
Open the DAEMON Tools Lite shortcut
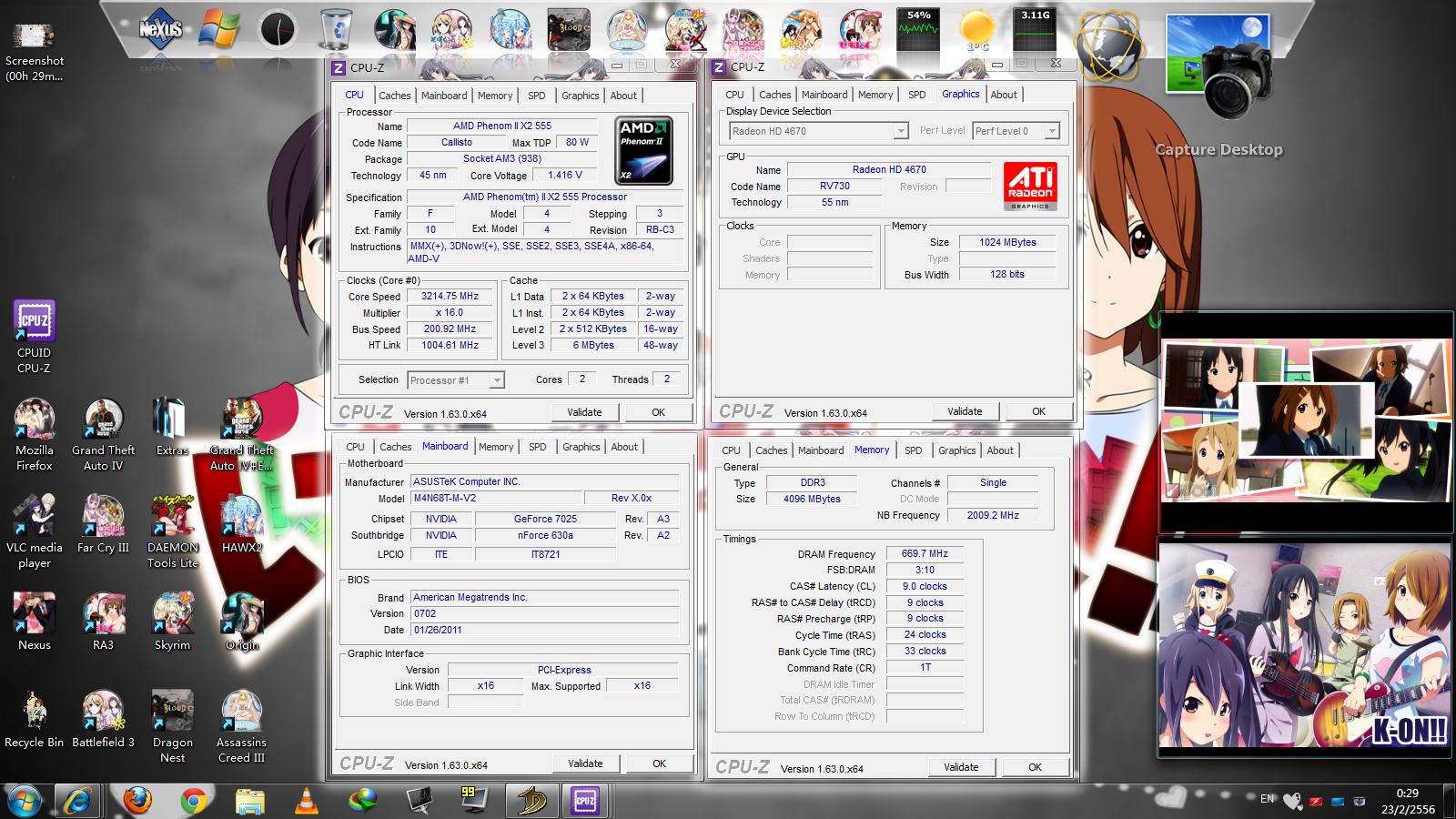[x=172, y=517]
